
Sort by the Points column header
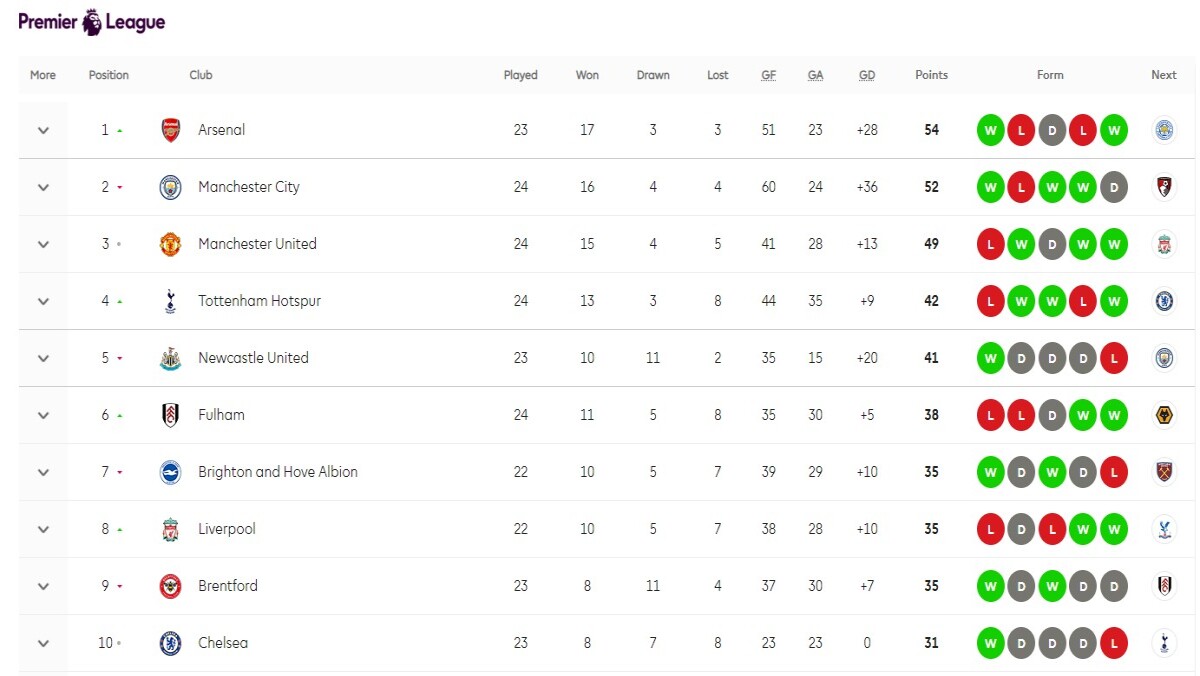931,75
